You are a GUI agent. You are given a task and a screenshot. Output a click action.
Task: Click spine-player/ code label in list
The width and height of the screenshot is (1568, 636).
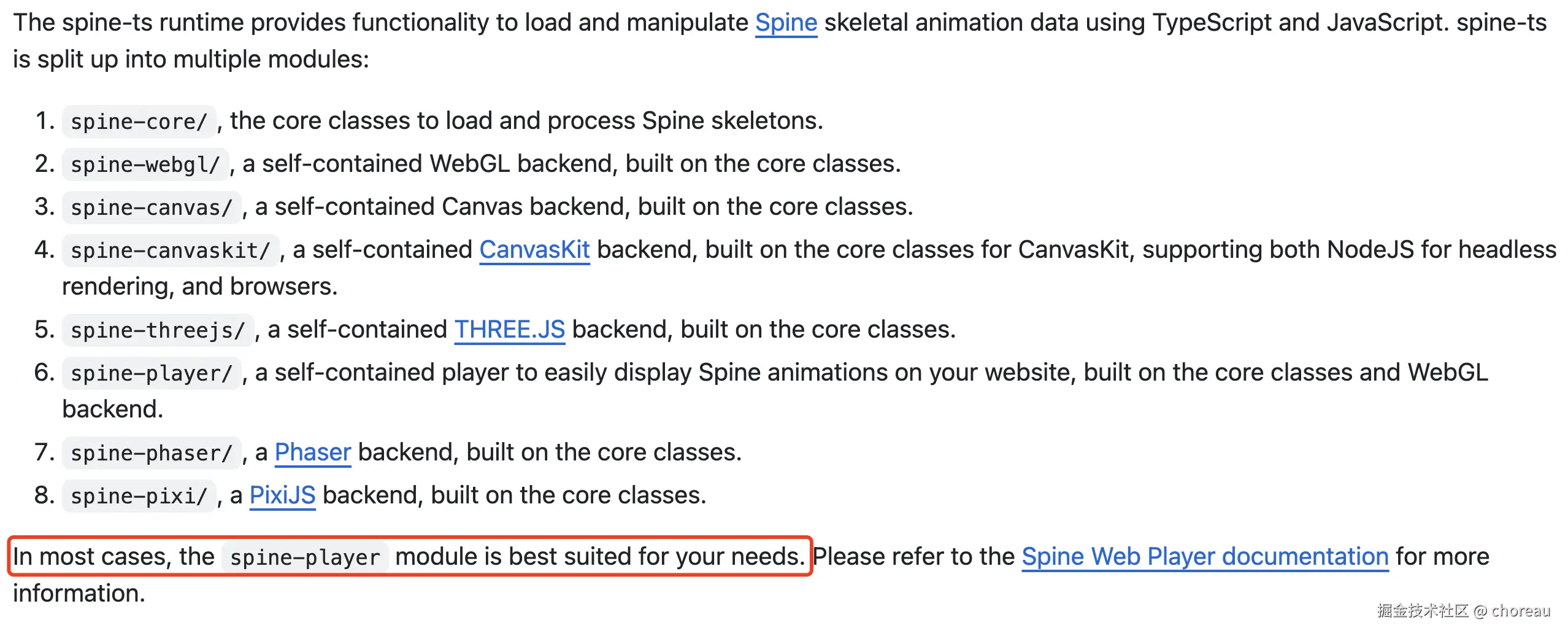click(152, 373)
